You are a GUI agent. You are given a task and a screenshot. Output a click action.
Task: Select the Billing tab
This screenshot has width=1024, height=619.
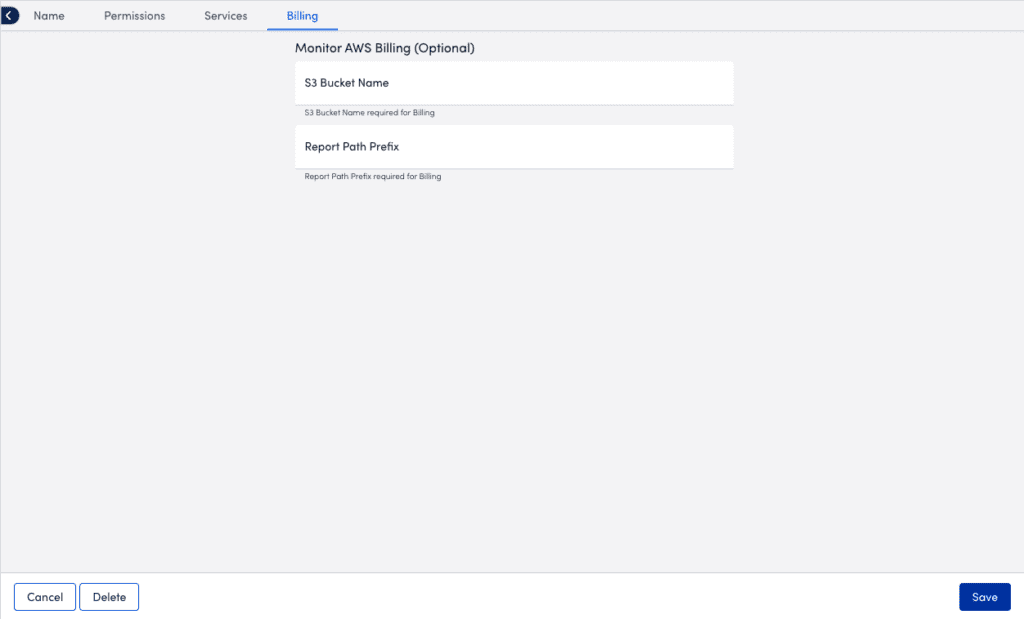coord(302,16)
